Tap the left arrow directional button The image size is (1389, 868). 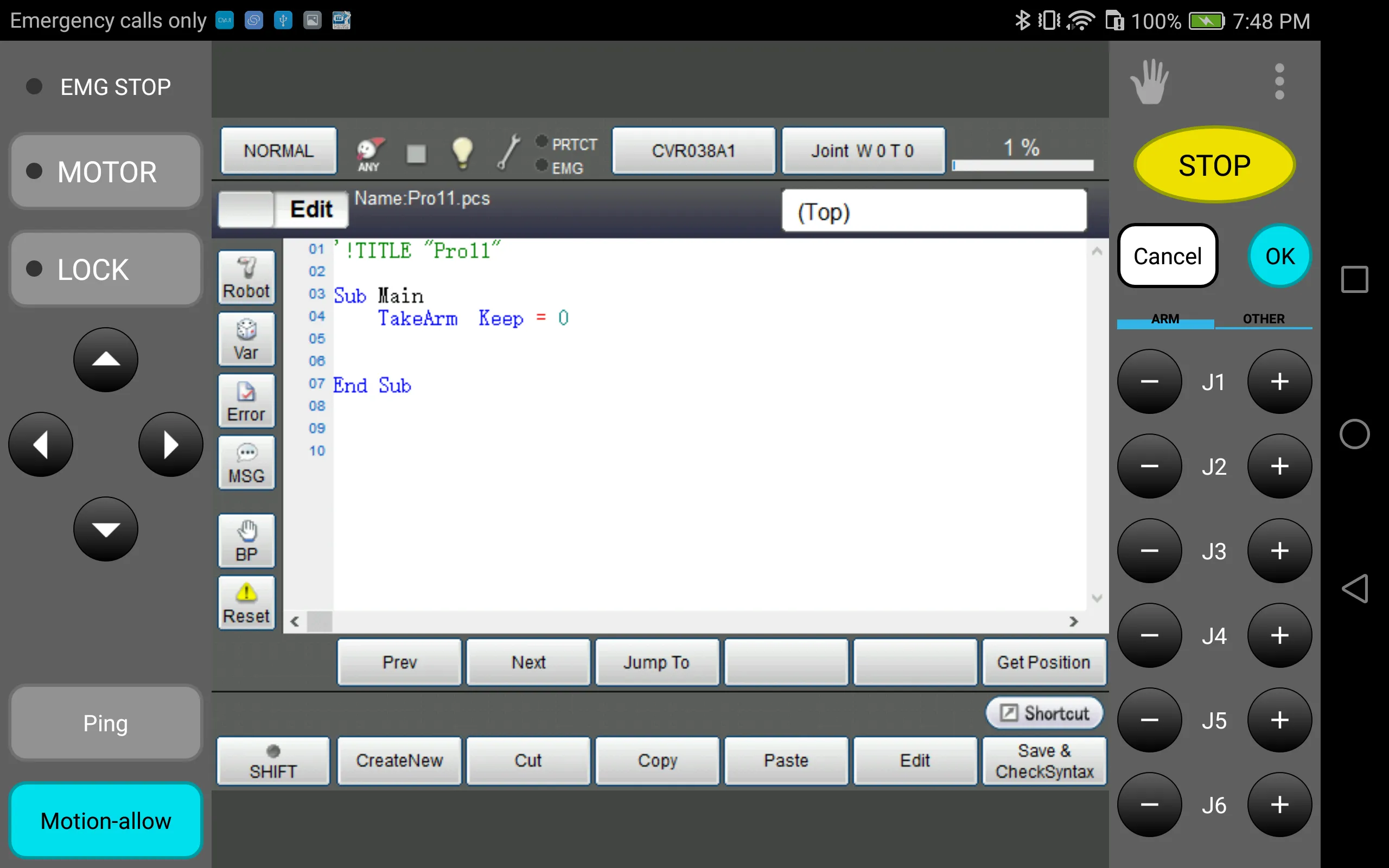click(41, 444)
